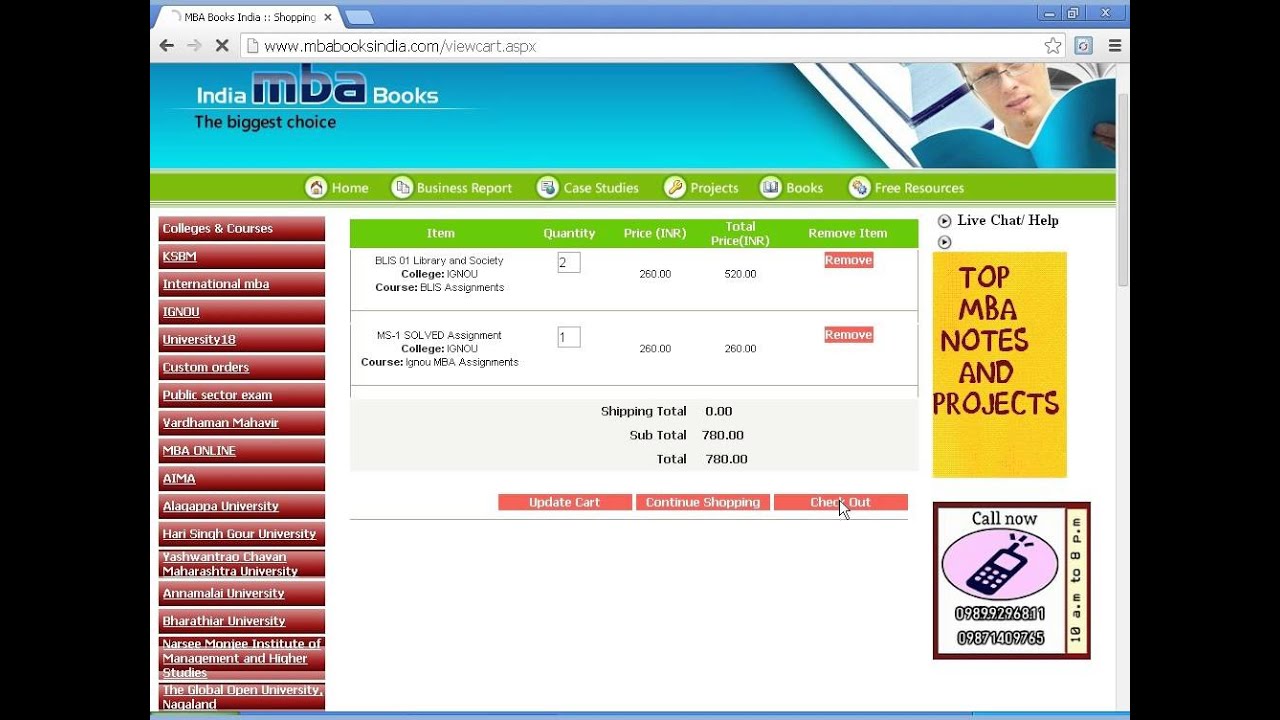Screen dimensions: 1280x720
Task: Click the Books icon in the green bar
Action: [770, 187]
